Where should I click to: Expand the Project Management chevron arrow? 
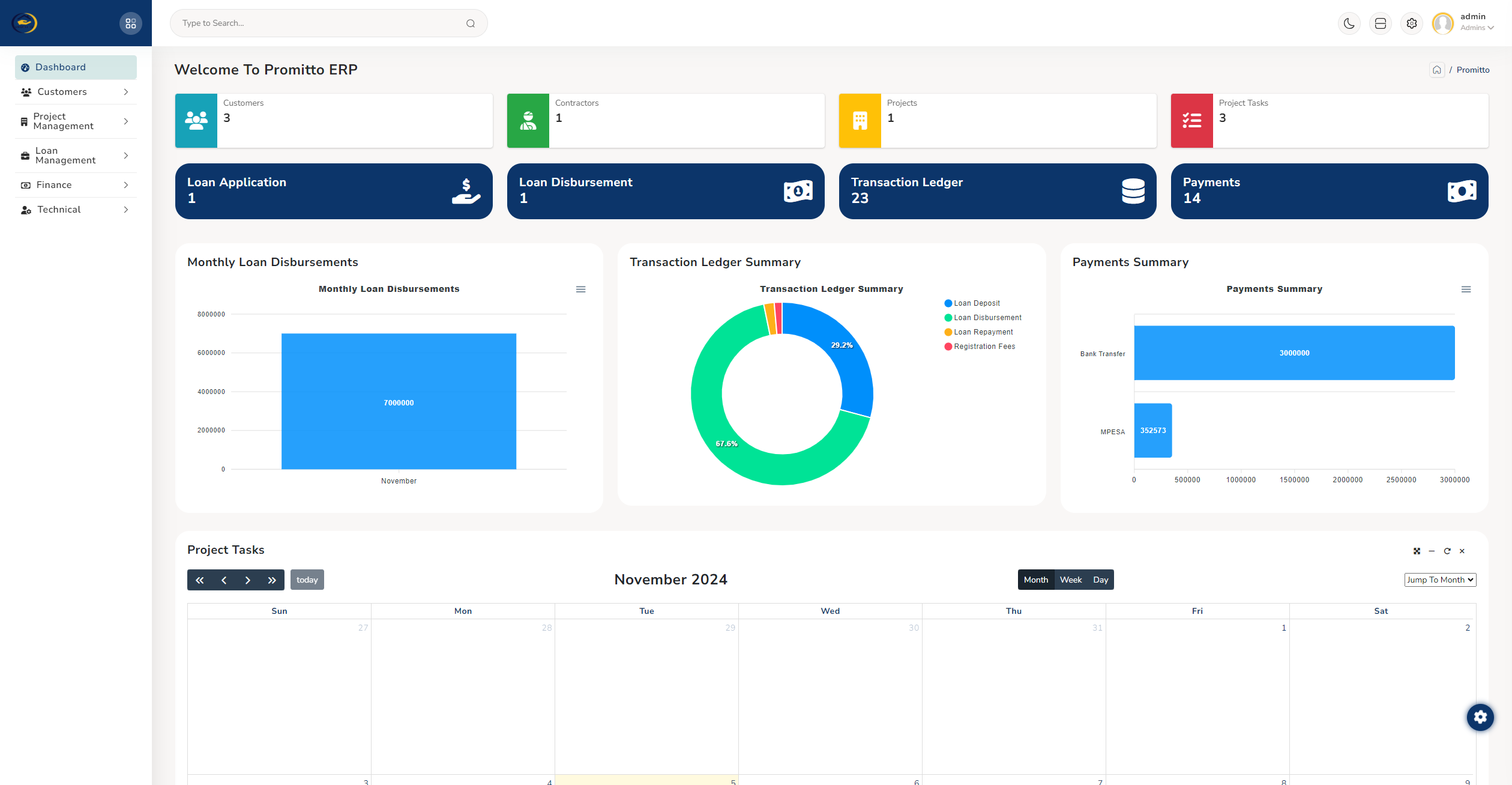pyautogui.click(x=126, y=121)
